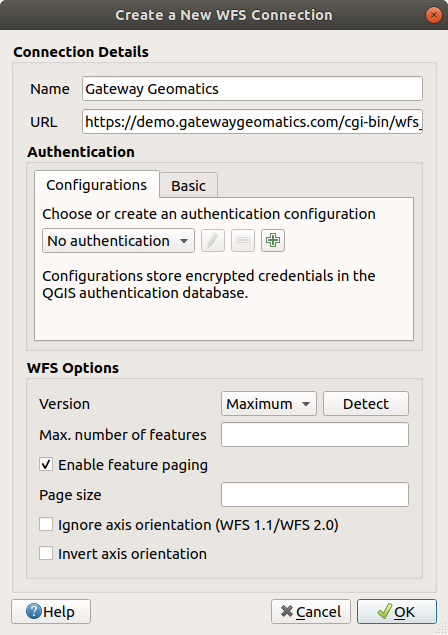Check the Invert axis orientation option

click(x=46, y=553)
